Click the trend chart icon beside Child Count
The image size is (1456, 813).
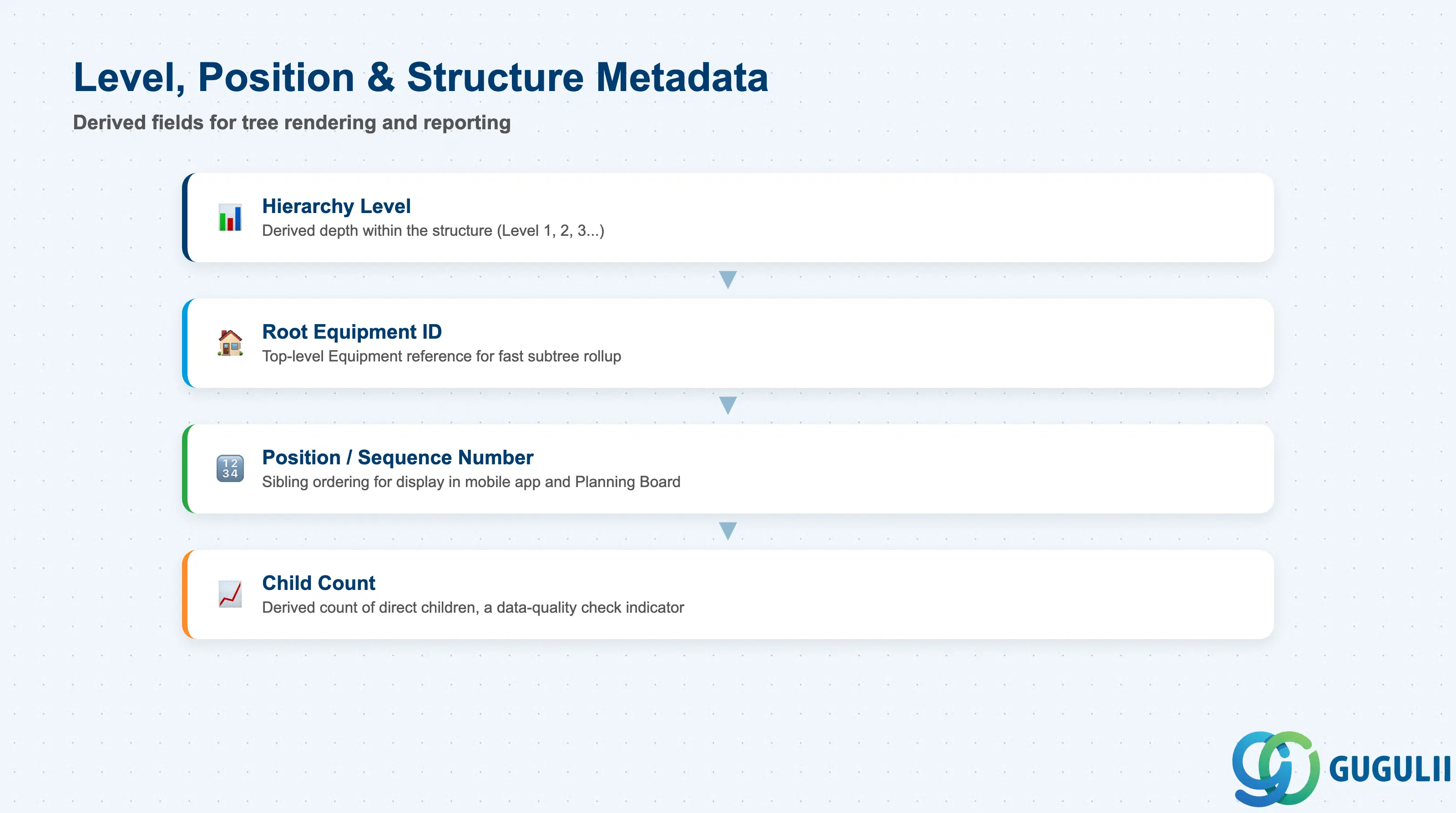pos(230,594)
